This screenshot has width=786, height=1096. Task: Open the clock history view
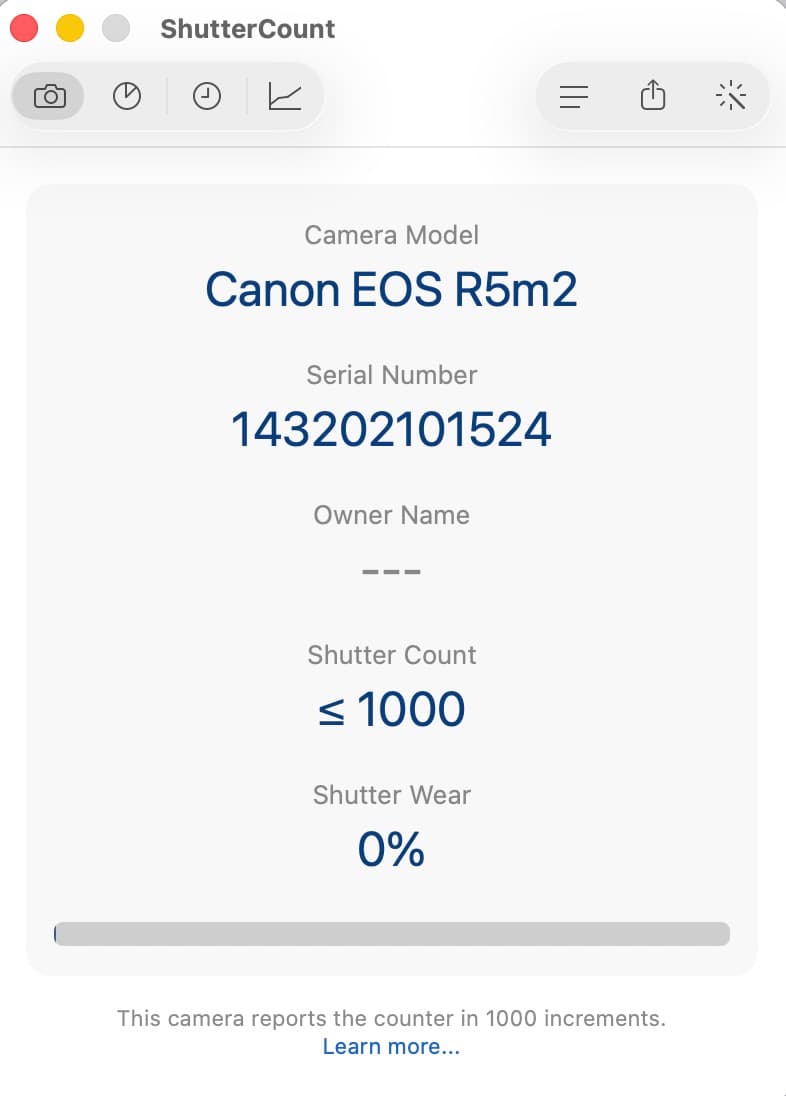tap(207, 96)
